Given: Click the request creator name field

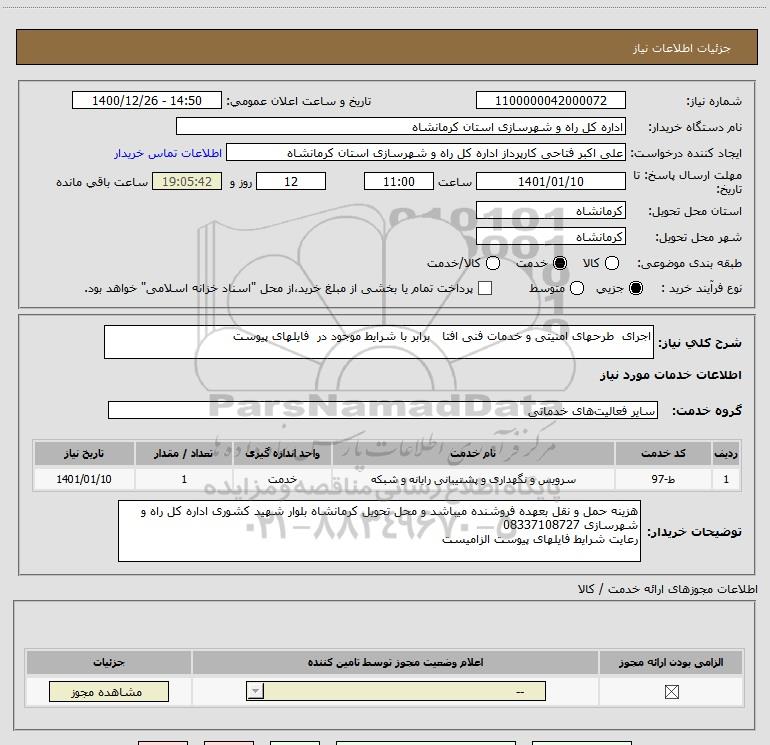Looking at the screenshot, I should [x=426, y=153].
